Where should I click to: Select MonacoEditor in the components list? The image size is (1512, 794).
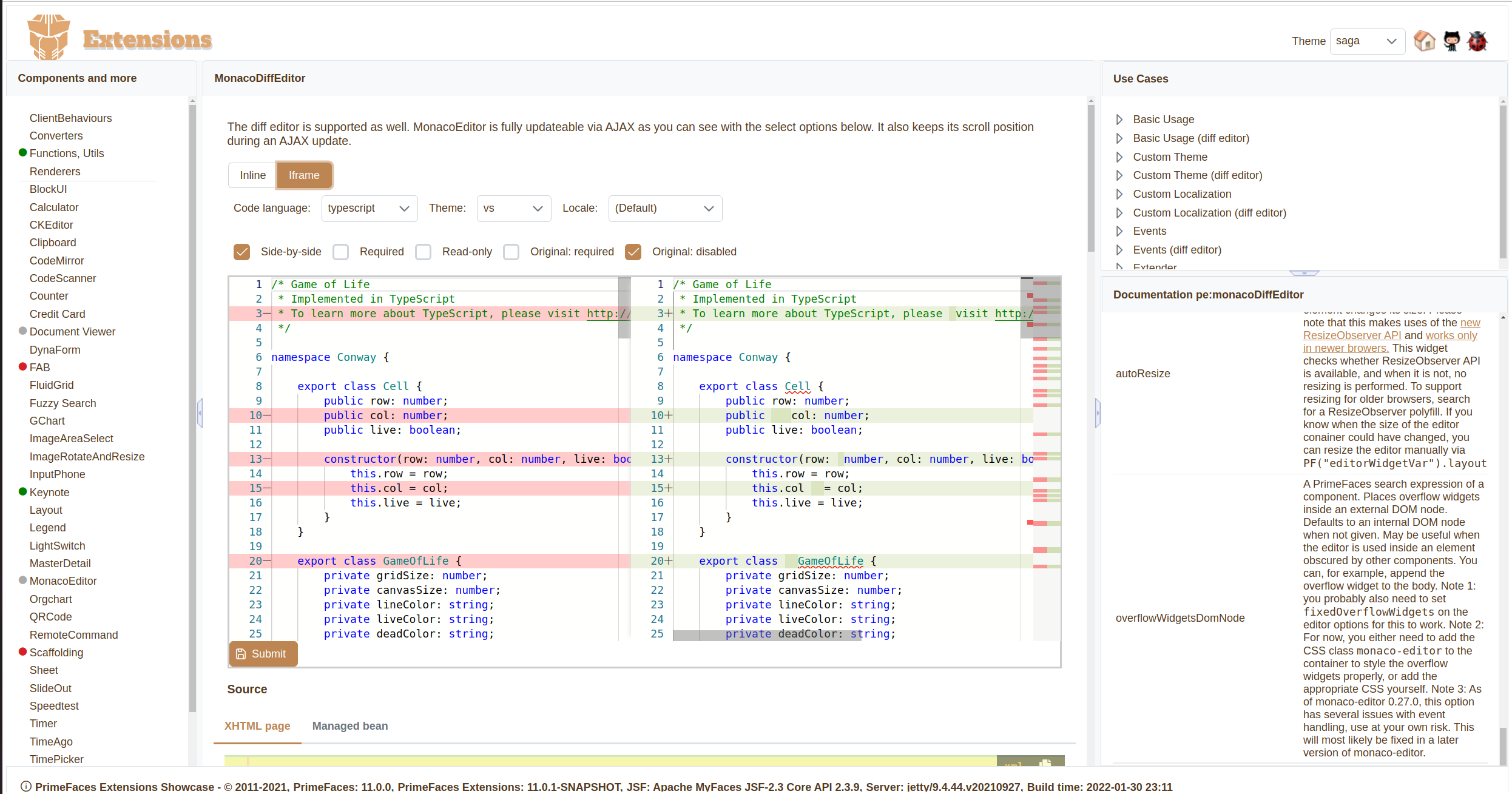(x=63, y=580)
